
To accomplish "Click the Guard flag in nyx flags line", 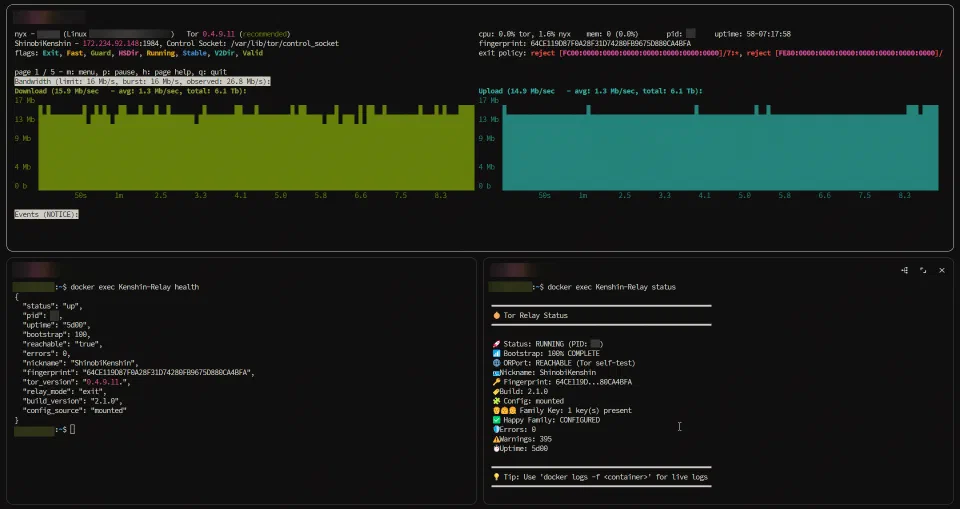I will (x=101, y=53).
